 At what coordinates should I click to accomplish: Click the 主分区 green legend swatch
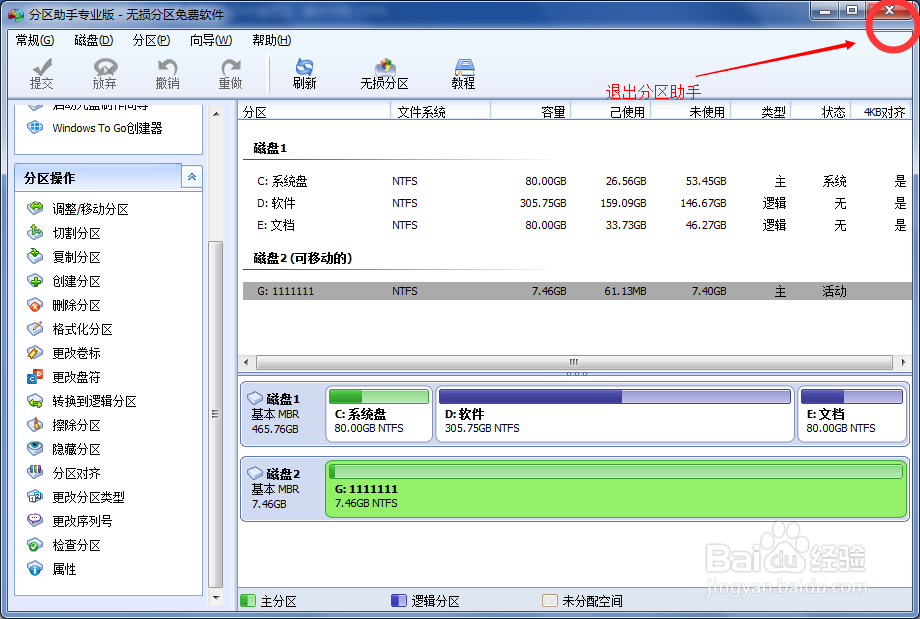click(x=248, y=601)
